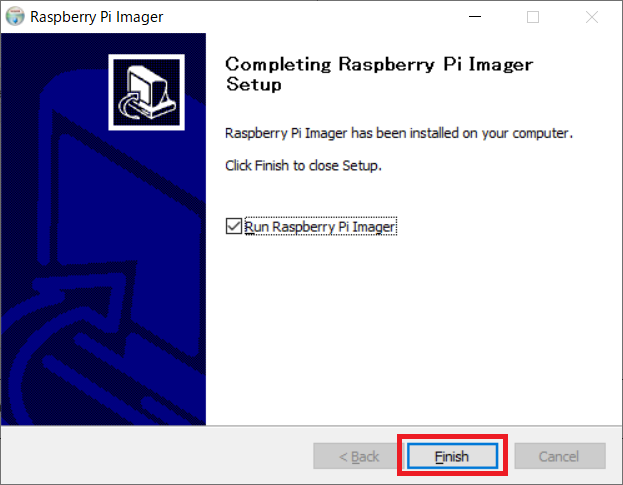This screenshot has width=623, height=485.
Task: Click the installer computer icon in white frame
Action: click(147, 92)
